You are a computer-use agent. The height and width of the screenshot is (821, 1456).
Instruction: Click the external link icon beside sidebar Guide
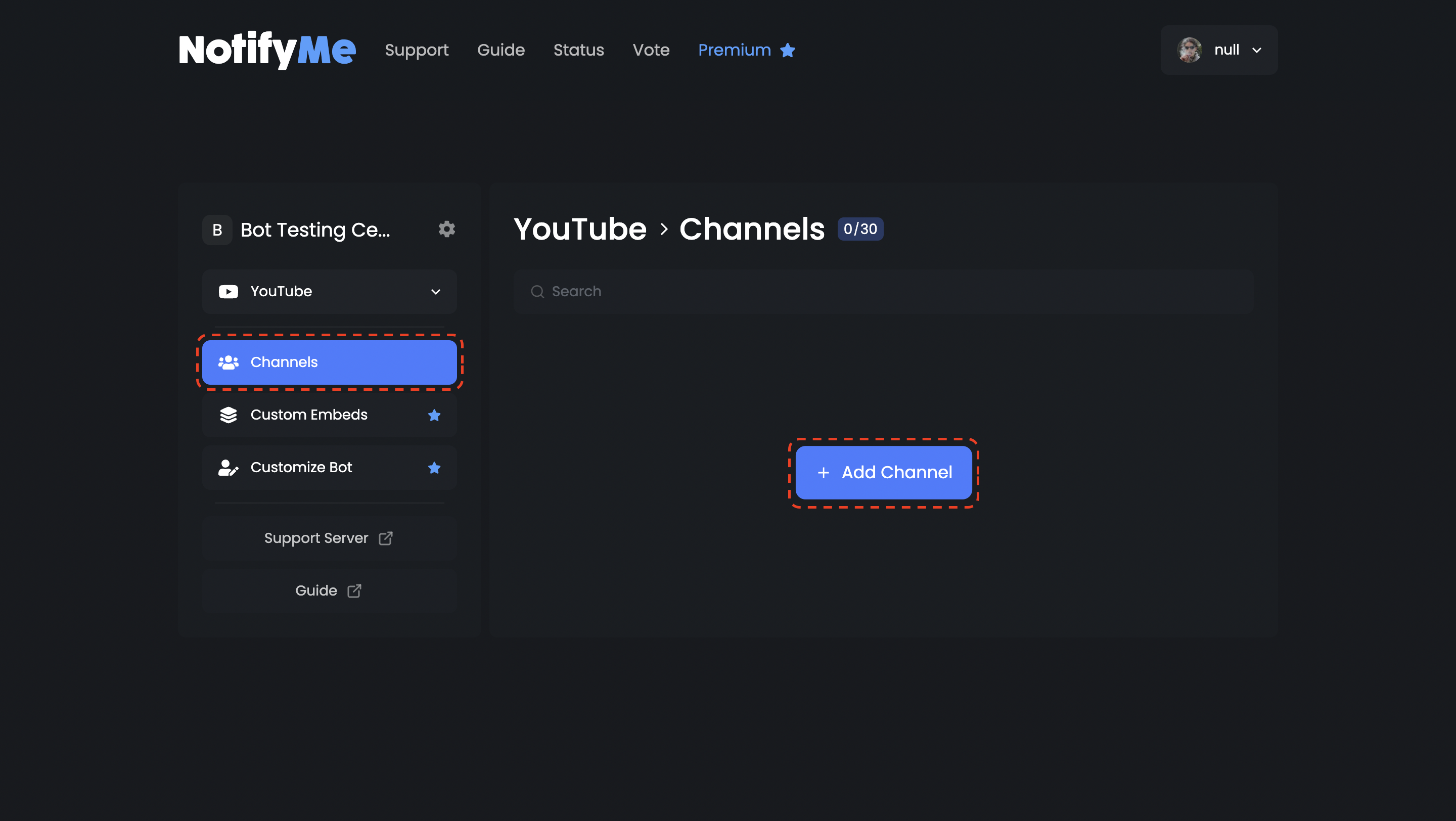click(354, 590)
